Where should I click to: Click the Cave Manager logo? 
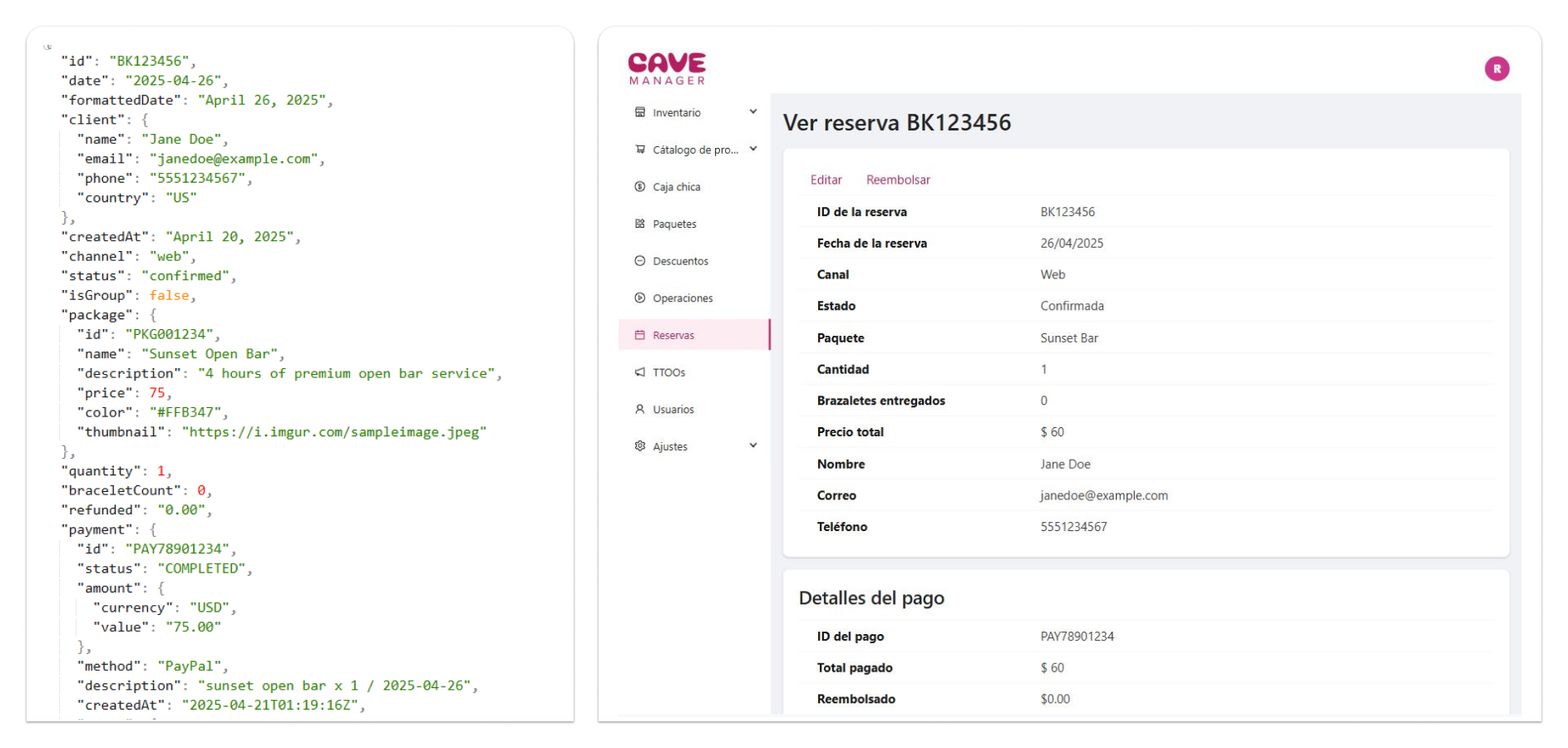click(667, 69)
